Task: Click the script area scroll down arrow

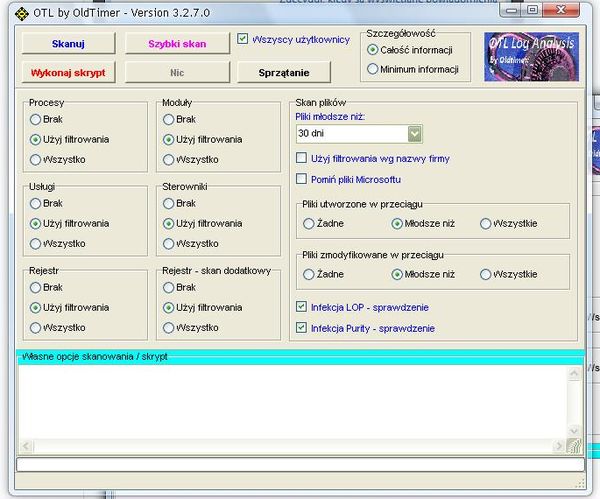Action: (574, 431)
